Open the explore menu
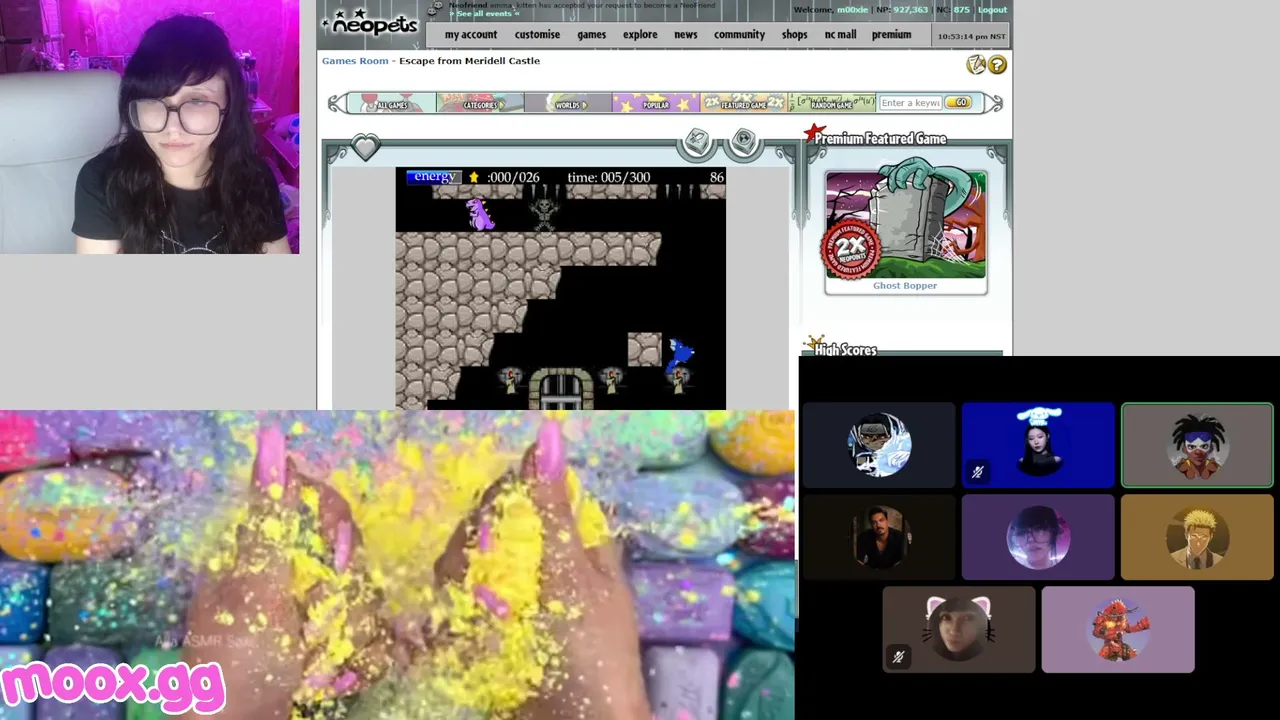The image size is (1280, 720). pyautogui.click(x=640, y=35)
